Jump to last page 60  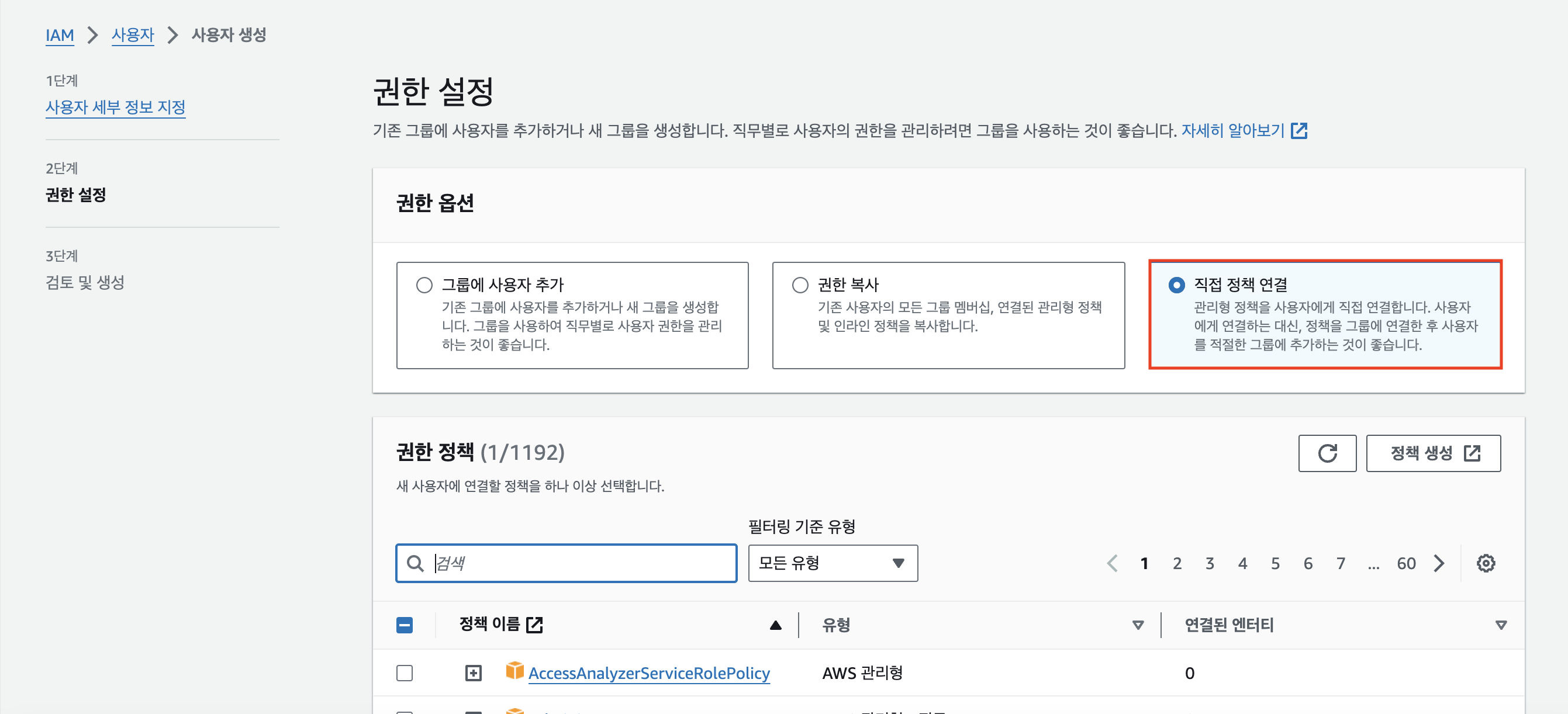(1405, 563)
